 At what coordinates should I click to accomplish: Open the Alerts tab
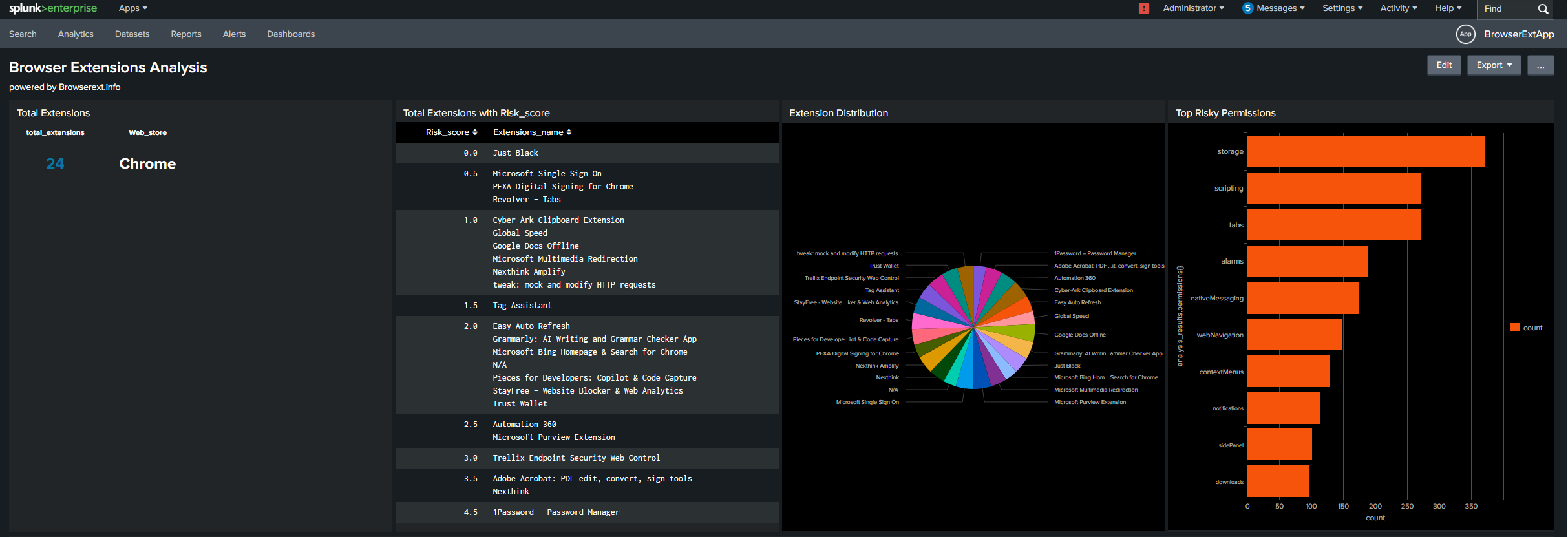[x=234, y=34]
